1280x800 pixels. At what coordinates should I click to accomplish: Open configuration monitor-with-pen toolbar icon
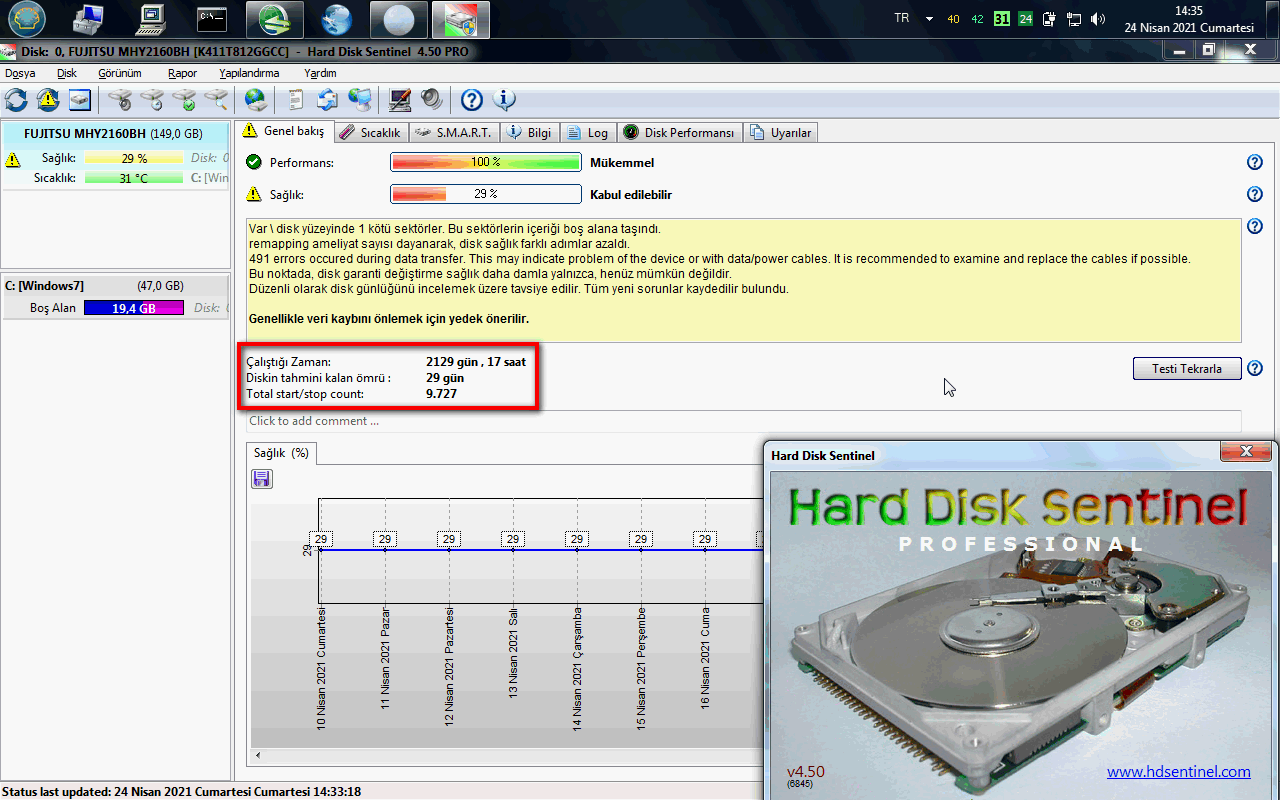(x=400, y=100)
